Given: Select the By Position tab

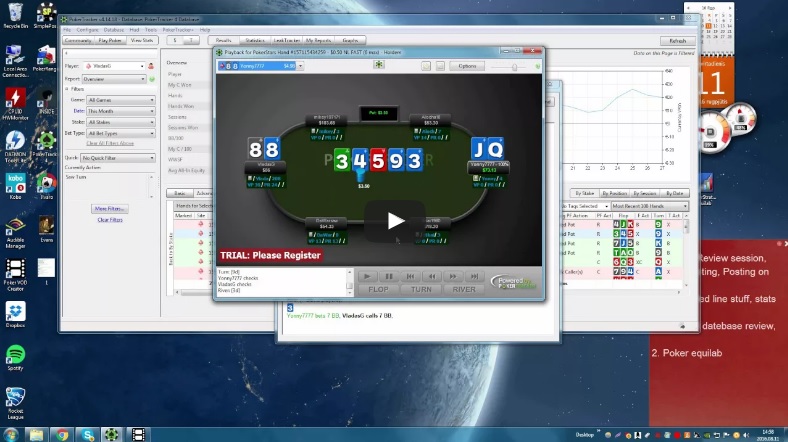Looking at the screenshot, I should pos(614,193).
